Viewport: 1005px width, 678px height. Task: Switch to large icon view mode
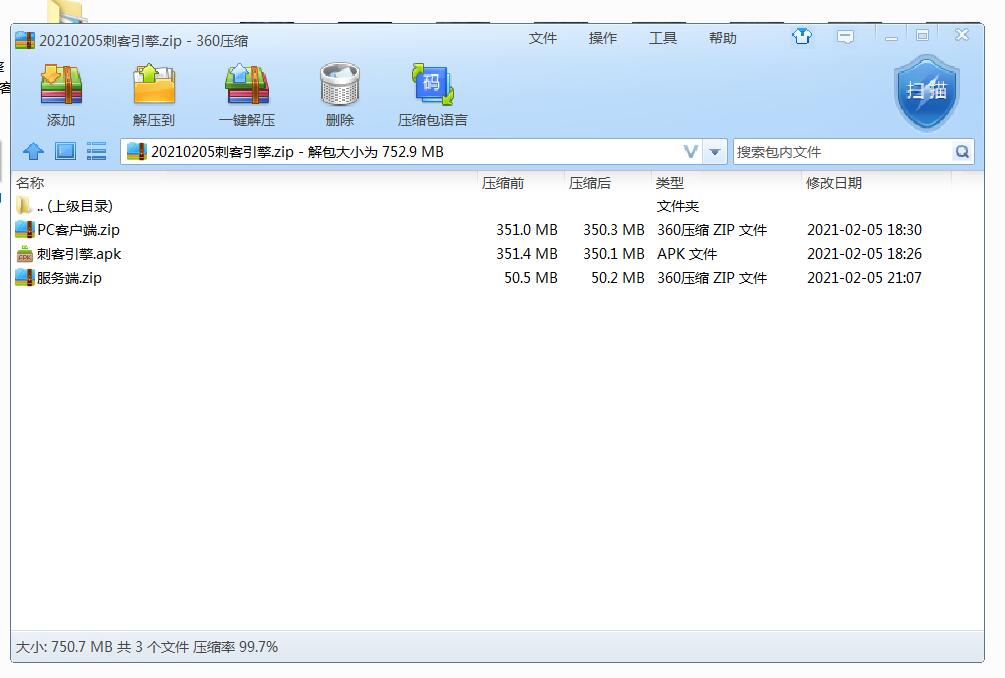point(65,152)
